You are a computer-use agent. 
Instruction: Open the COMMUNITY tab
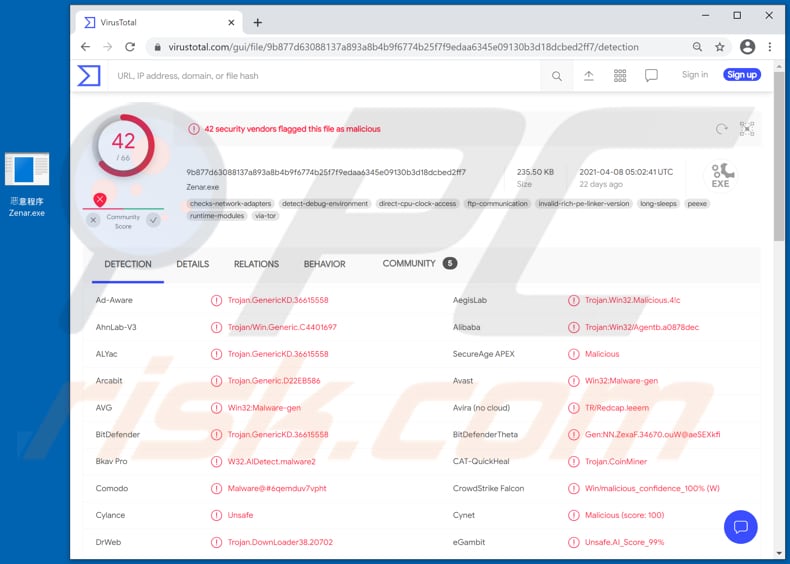(419, 264)
